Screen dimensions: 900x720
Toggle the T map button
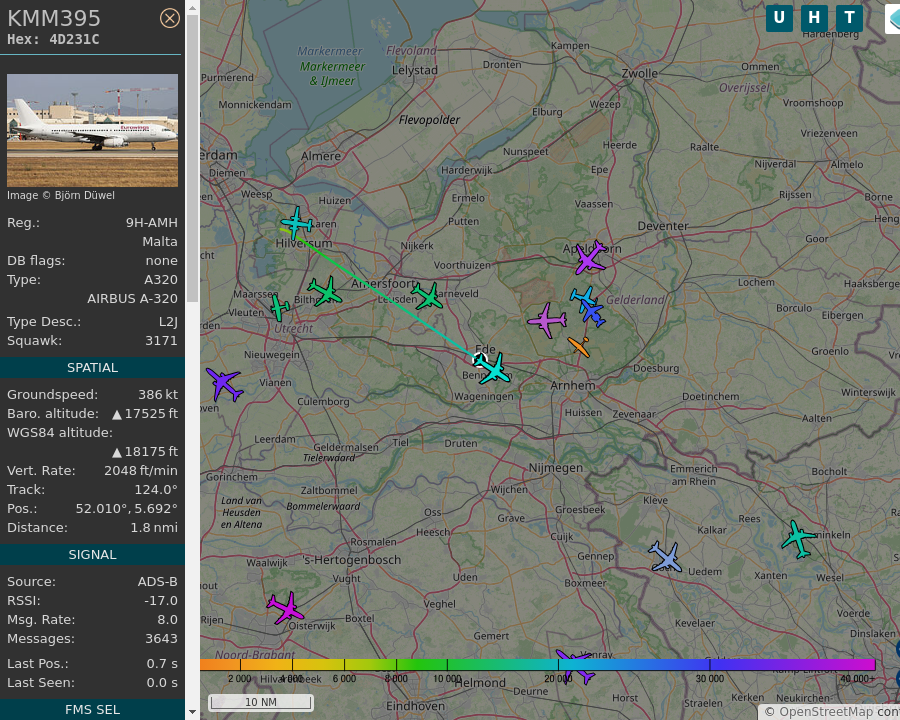click(849, 18)
